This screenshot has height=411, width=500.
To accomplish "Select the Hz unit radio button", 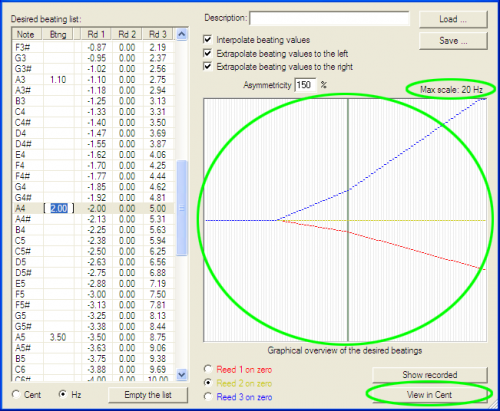I will [62, 395].
